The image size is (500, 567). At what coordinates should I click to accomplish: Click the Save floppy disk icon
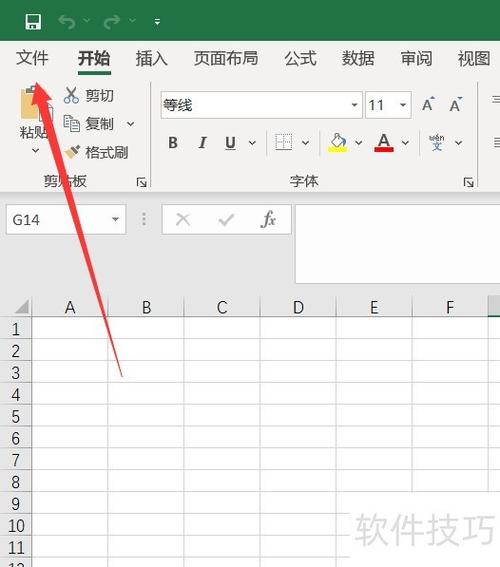(33, 22)
